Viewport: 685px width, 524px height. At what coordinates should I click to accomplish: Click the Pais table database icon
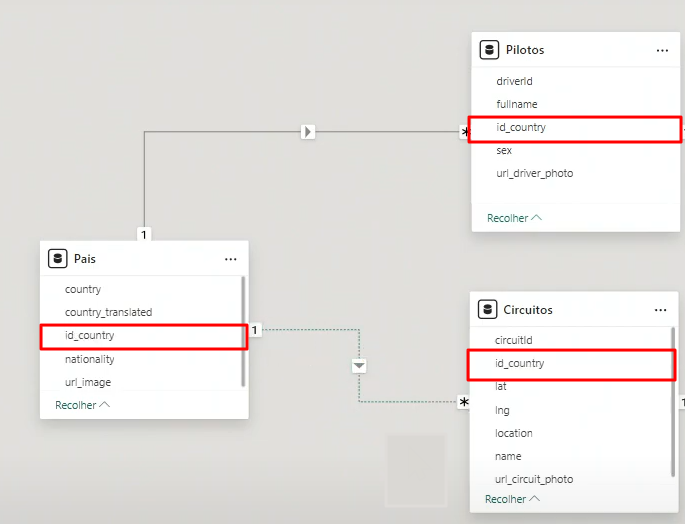[57, 259]
